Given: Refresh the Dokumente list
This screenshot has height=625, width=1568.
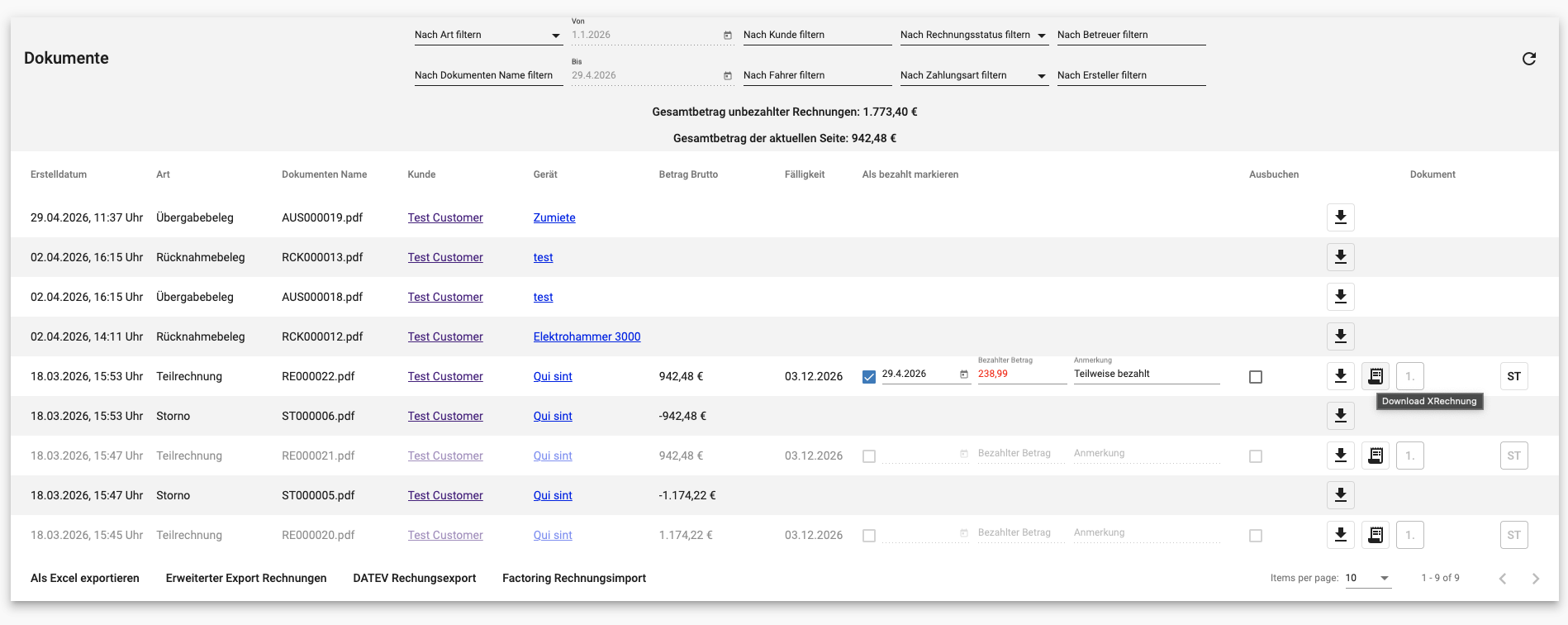Looking at the screenshot, I should point(1529,59).
